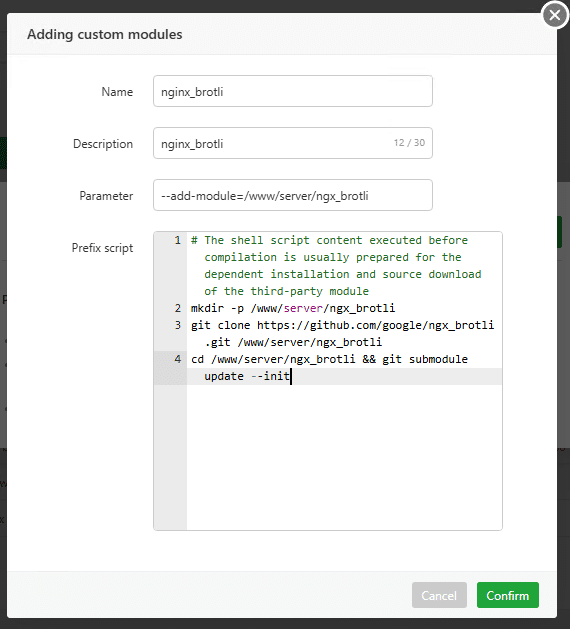Image resolution: width=570 pixels, height=629 pixels.
Task: Select line number 3 in editor gutter
Action: (177, 325)
